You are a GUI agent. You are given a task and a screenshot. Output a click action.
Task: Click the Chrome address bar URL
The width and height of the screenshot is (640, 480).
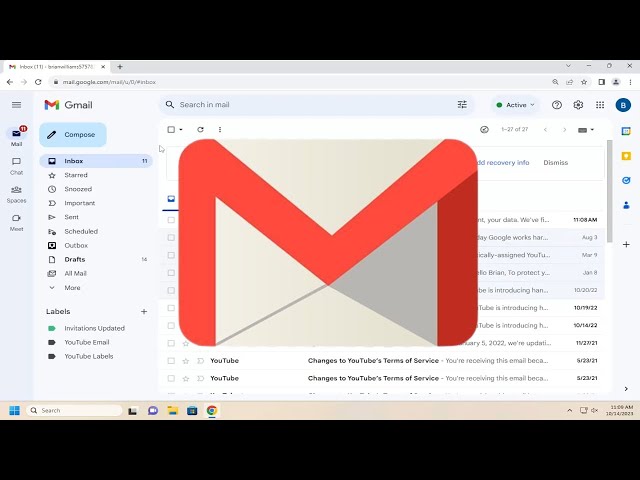coord(109,82)
